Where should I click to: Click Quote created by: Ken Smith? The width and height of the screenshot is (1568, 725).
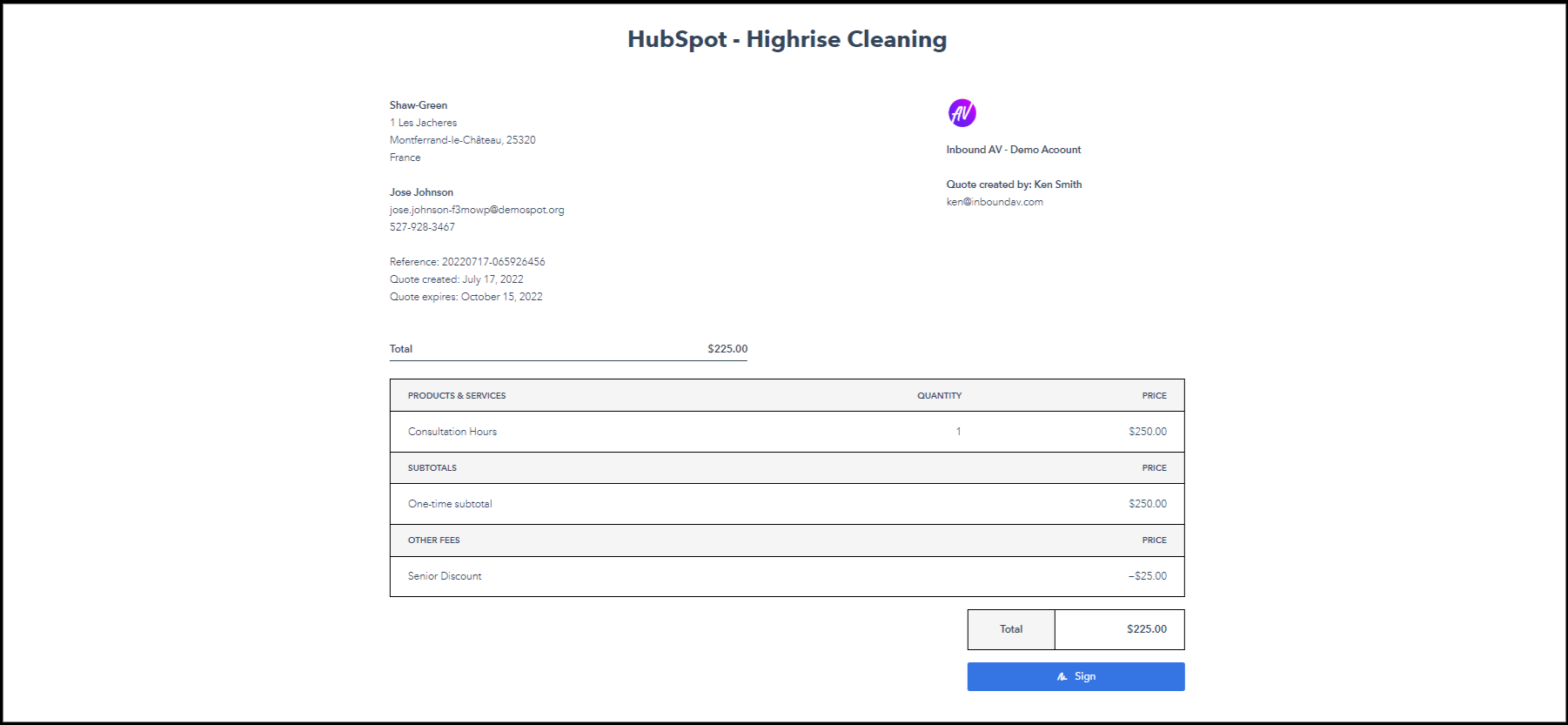coord(1015,185)
